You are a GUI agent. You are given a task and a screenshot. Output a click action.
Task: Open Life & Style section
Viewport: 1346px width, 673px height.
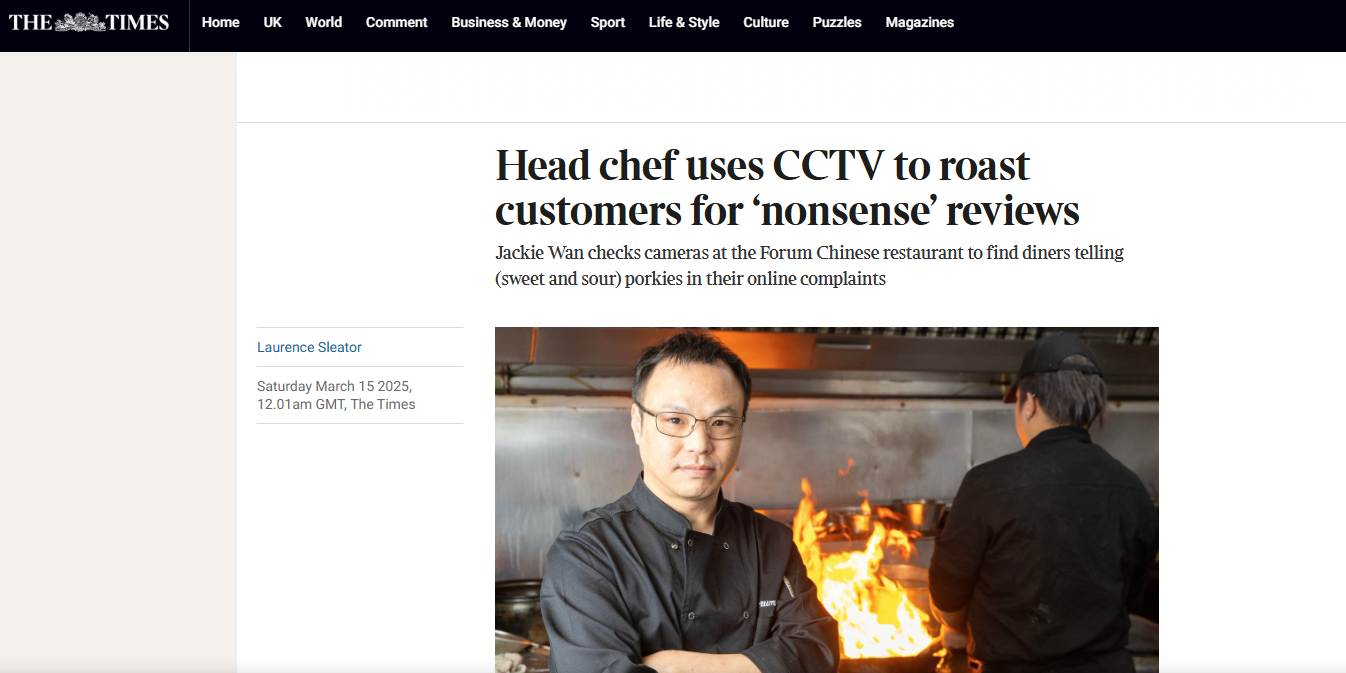683,22
